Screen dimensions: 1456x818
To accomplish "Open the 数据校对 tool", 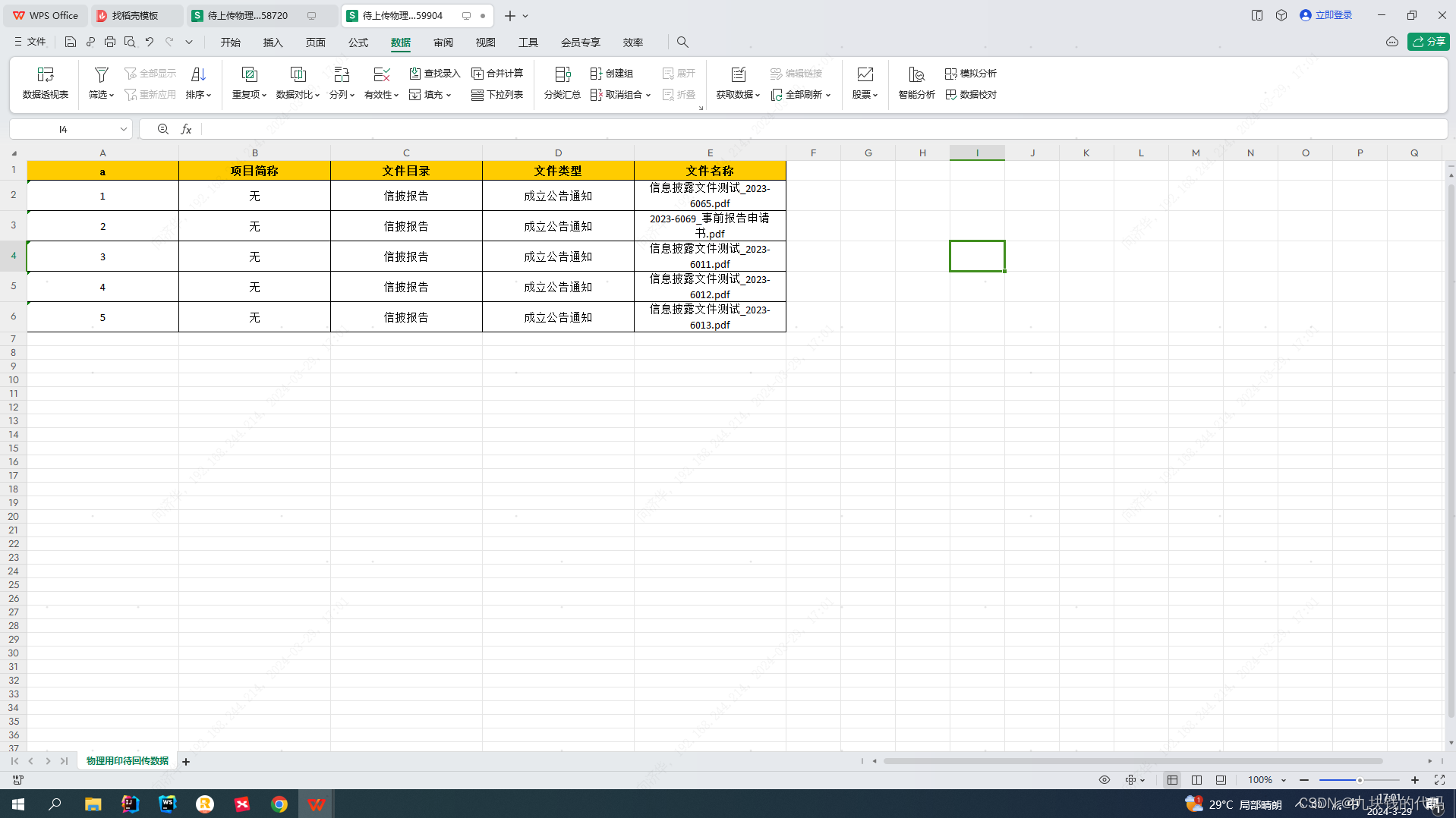I will [x=971, y=94].
